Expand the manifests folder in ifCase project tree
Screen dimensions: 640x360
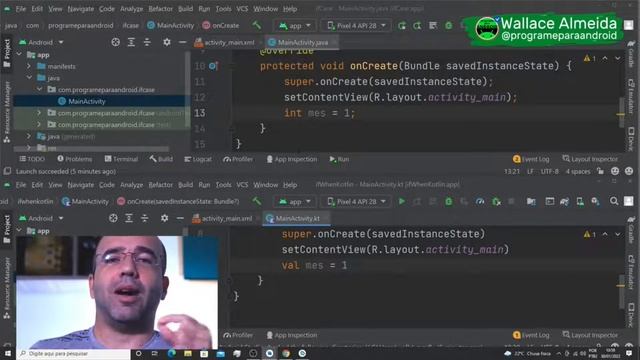click(29, 66)
